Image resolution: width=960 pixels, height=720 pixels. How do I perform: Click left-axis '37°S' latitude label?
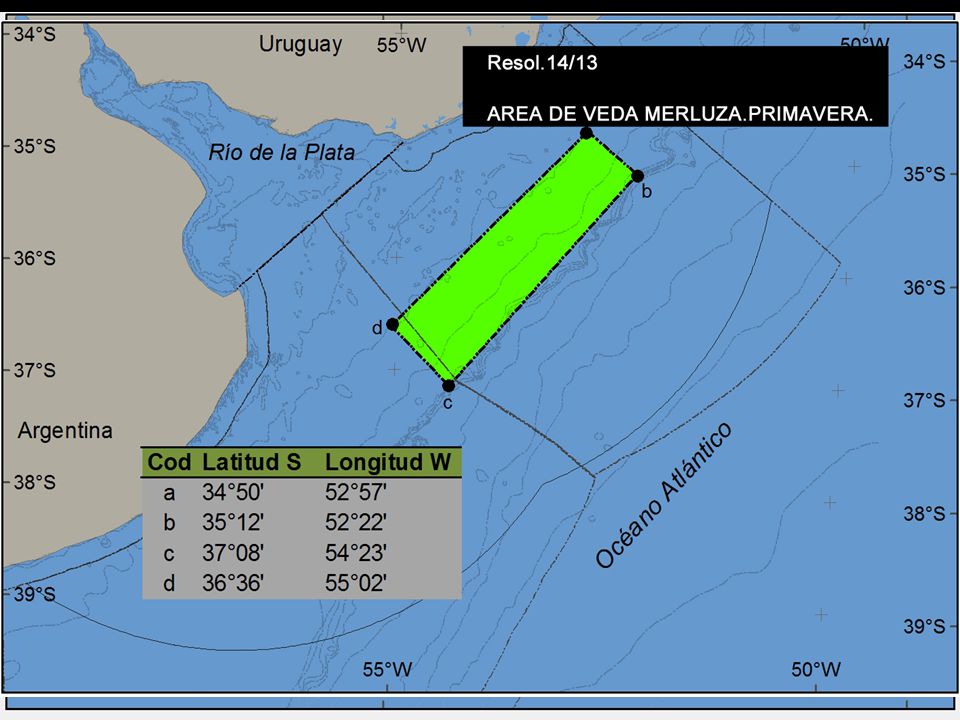click(35, 370)
